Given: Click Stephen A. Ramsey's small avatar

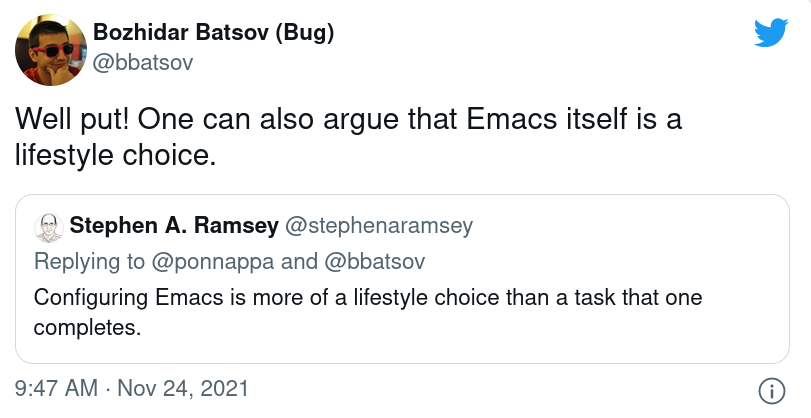Looking at the screenshot, I should (49, 227).
